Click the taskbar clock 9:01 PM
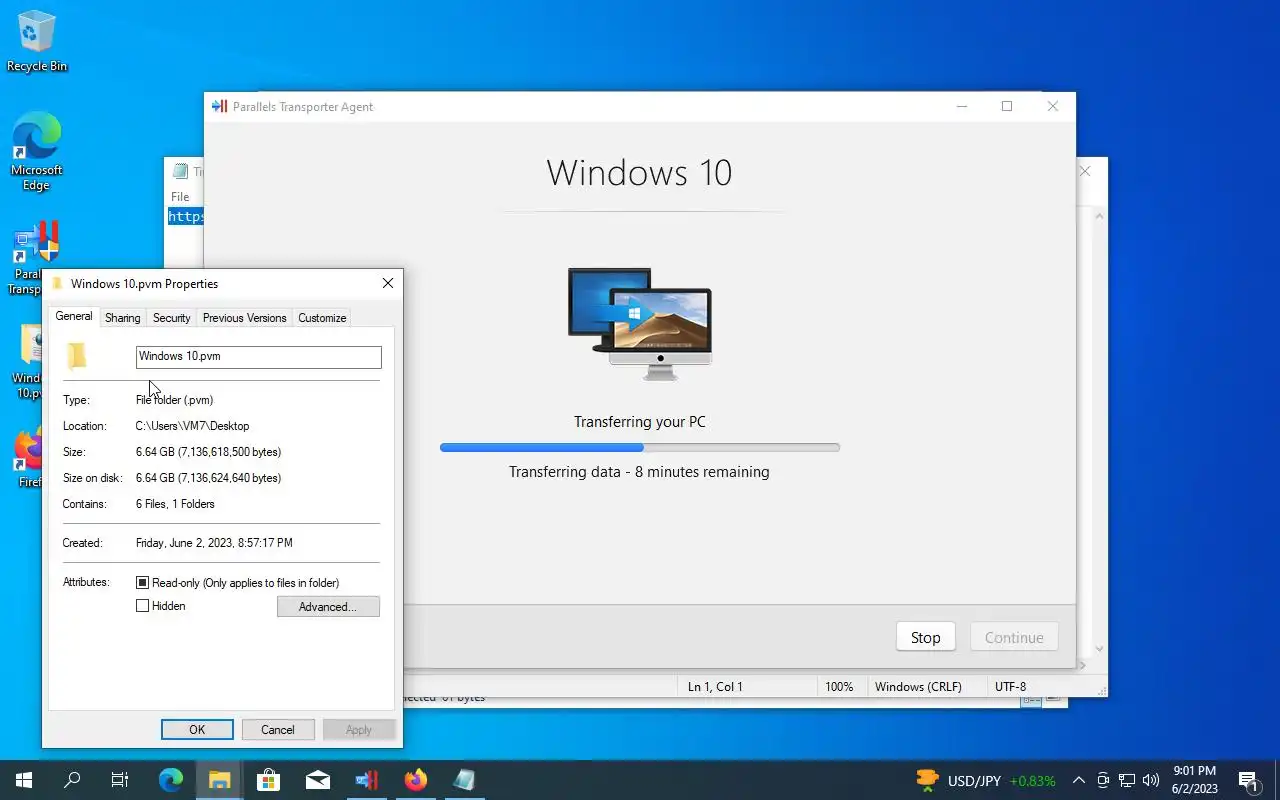 pos(1193,780)
